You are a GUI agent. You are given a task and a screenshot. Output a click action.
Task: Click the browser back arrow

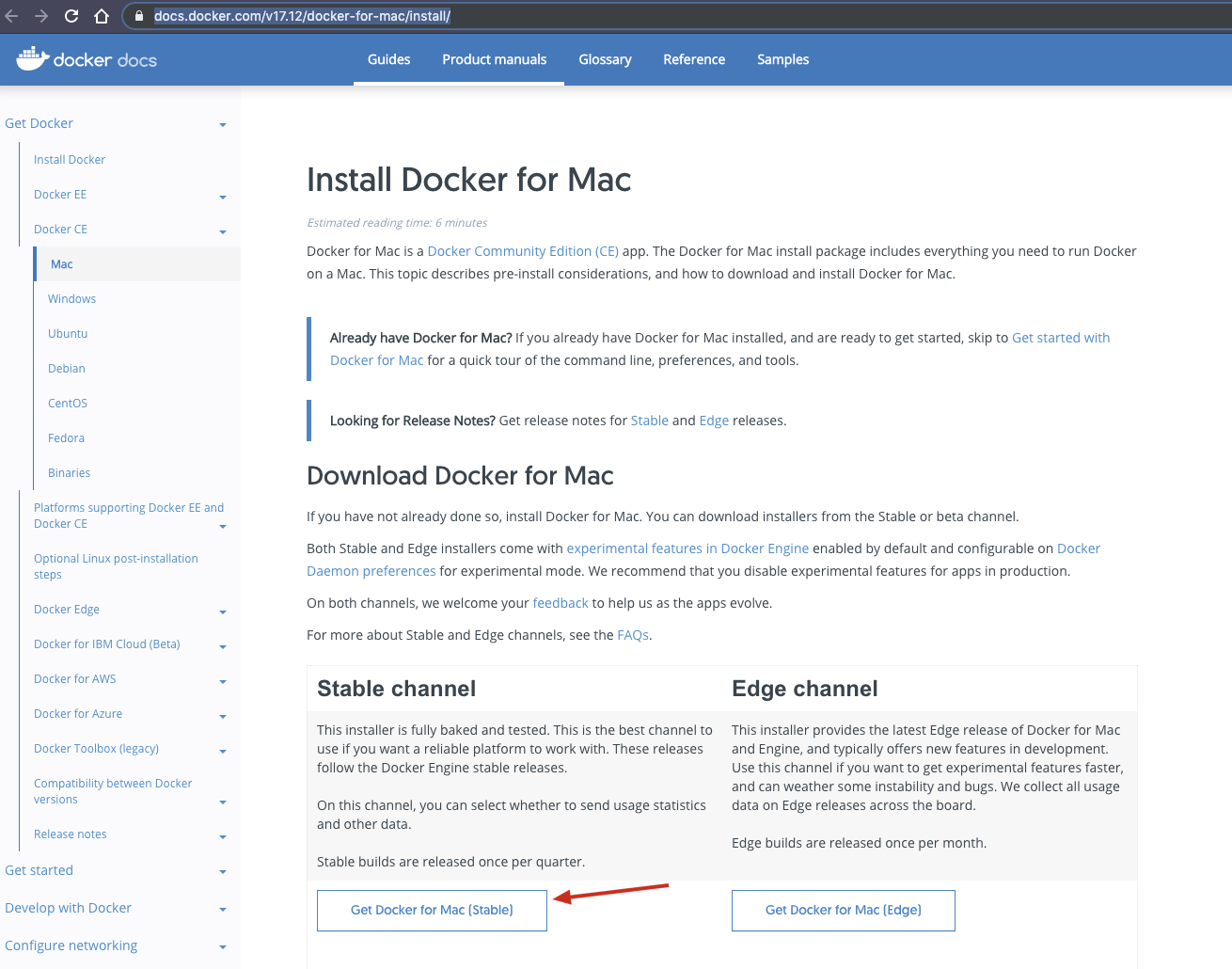point(11,16)
